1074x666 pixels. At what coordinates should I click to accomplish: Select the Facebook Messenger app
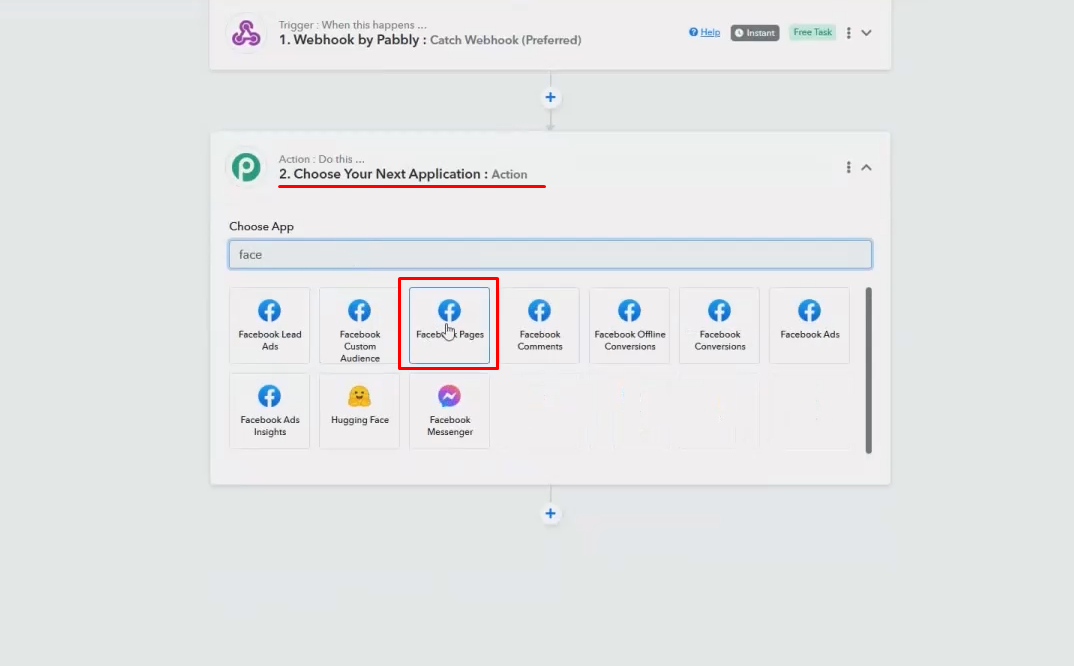(x=449, y=411)
